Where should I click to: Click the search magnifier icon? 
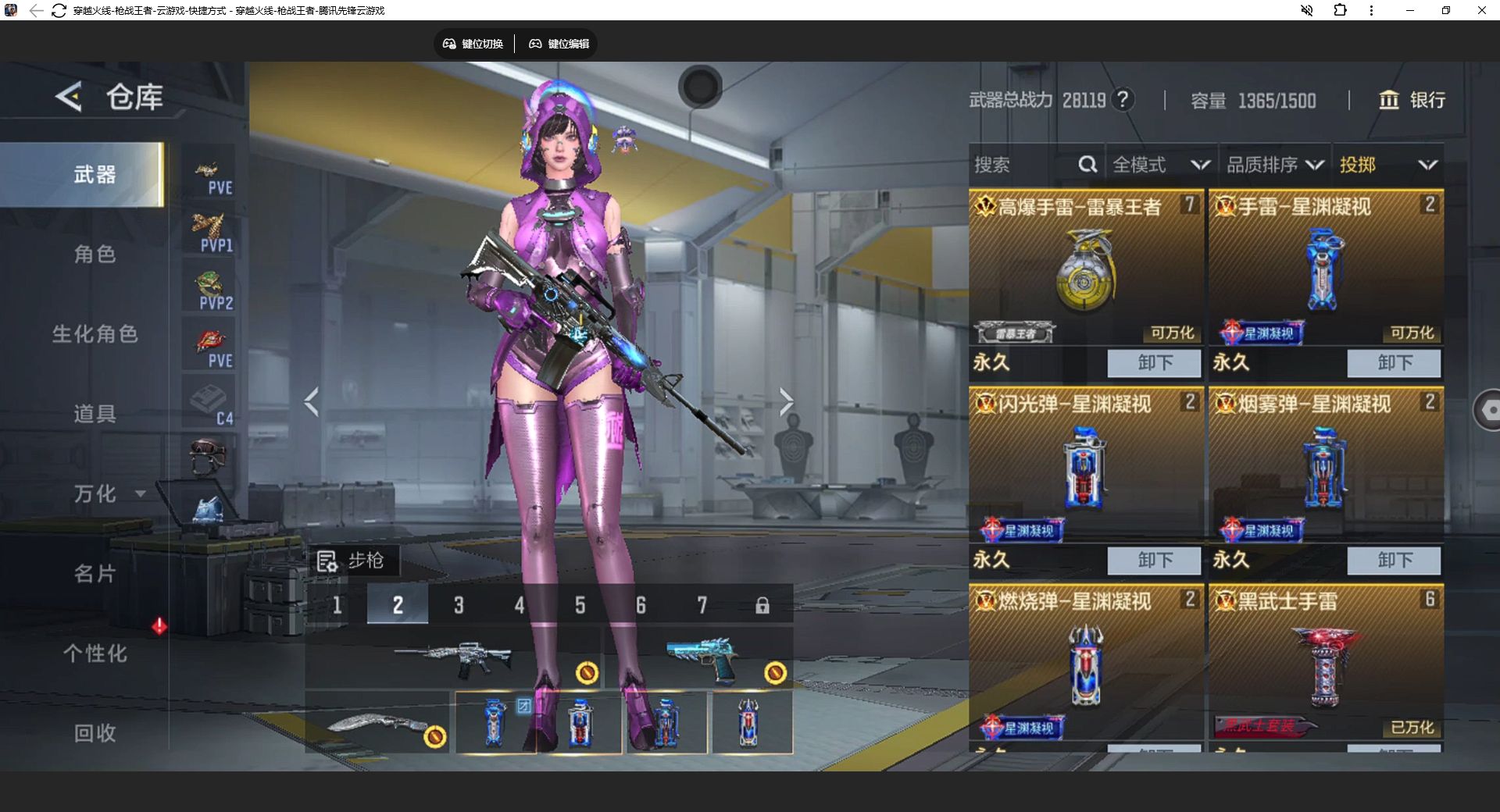[1087, 165]
